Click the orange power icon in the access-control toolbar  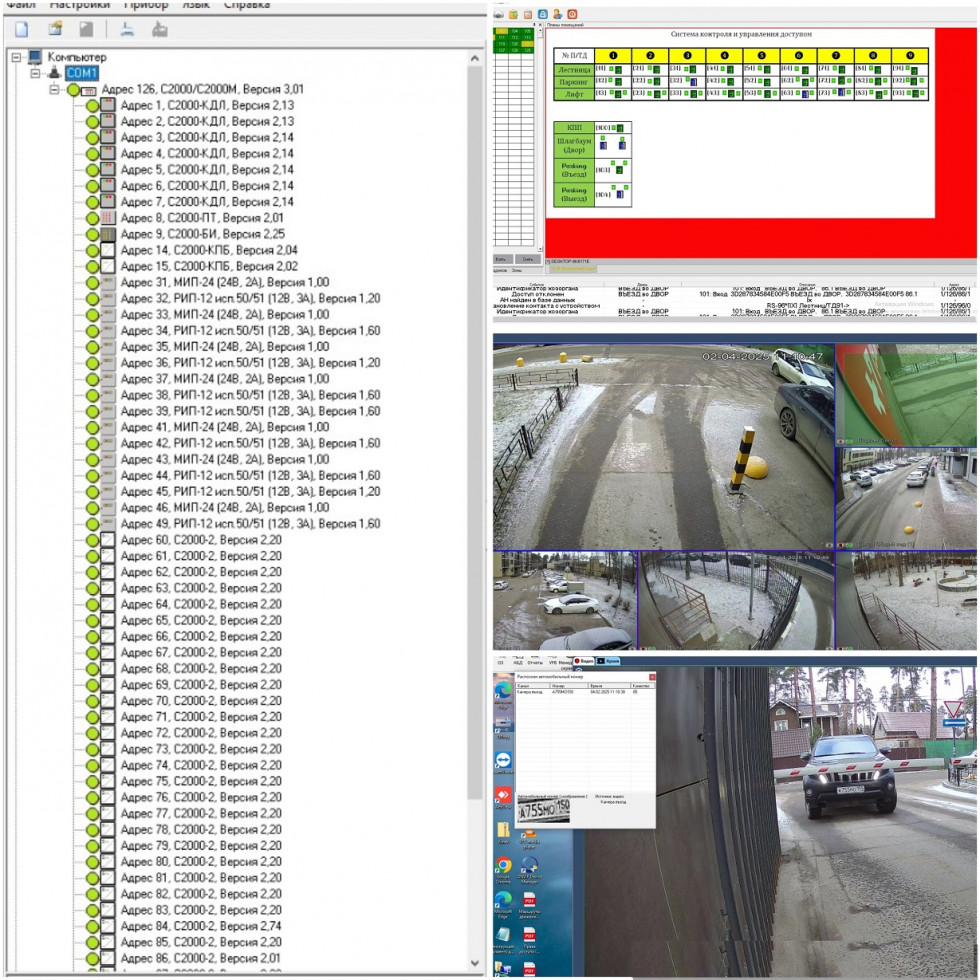pos(572,15)
